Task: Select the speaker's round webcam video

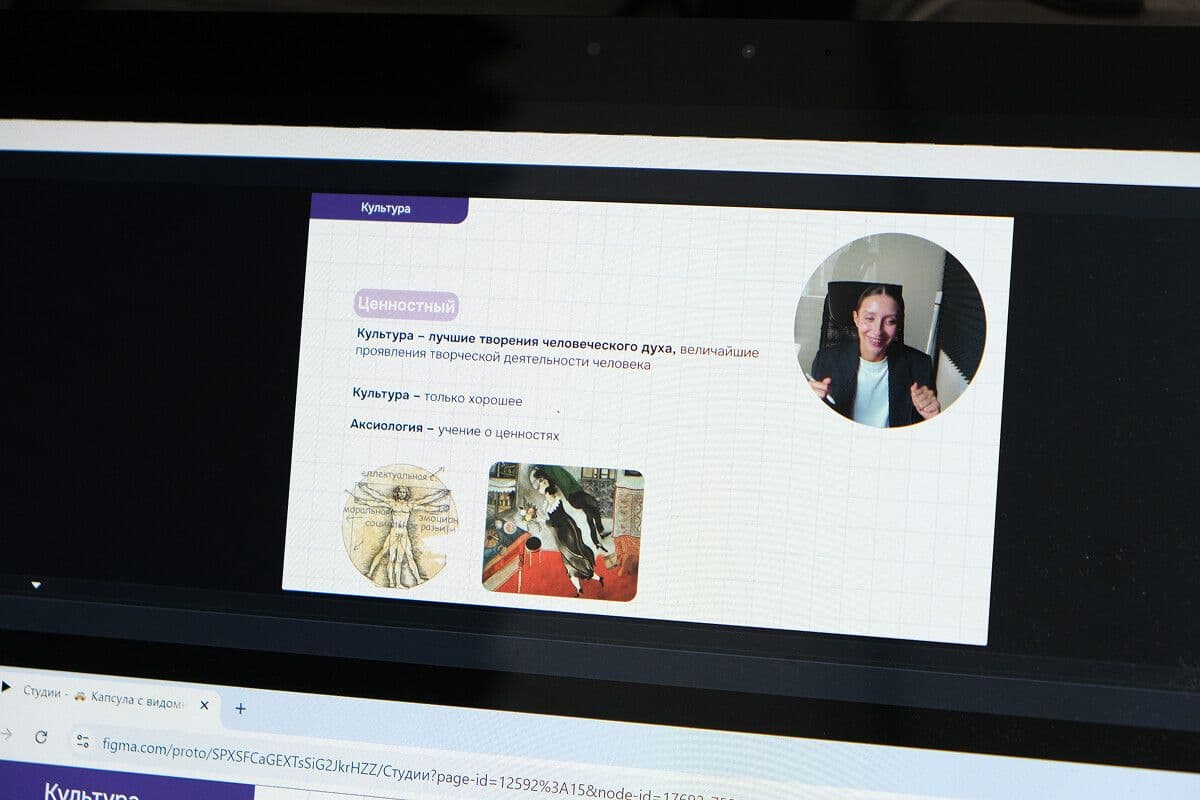Action: point(890,330)
